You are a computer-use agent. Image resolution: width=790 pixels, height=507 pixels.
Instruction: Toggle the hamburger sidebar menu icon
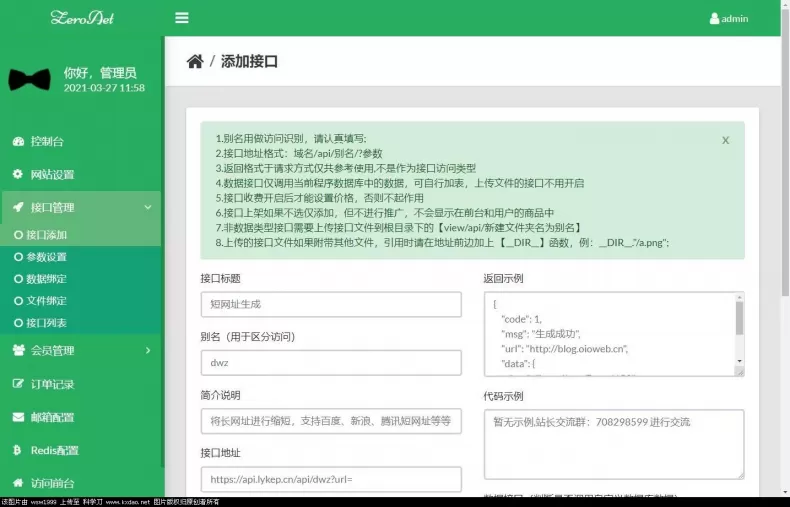coord(182,18)
